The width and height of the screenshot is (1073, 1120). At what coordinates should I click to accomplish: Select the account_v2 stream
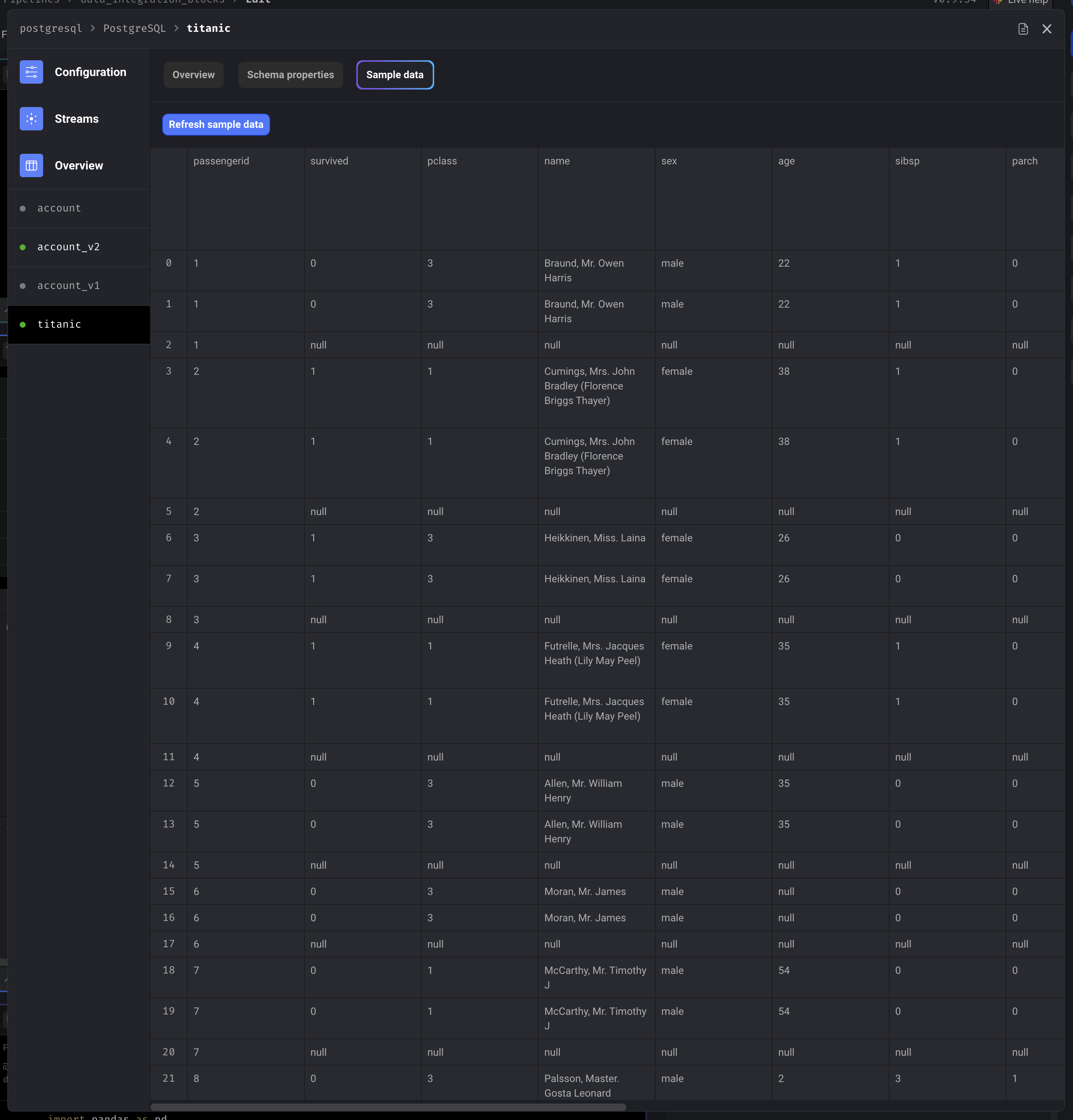tap(79, 247)
